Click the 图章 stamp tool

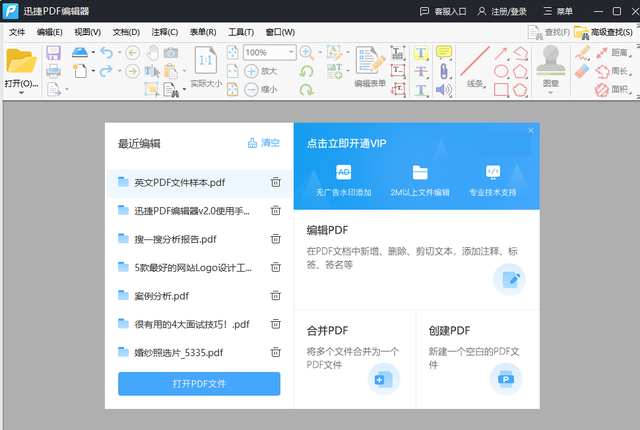551,66
